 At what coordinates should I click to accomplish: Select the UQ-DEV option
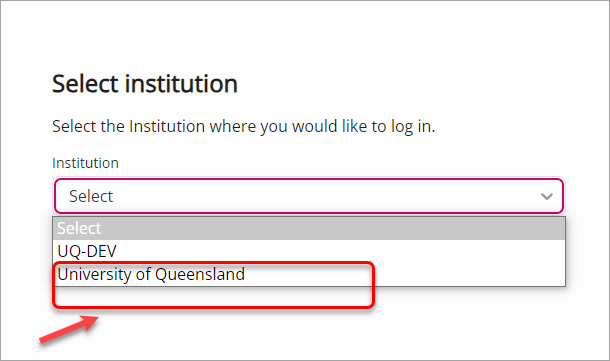(x=309, y=251)
